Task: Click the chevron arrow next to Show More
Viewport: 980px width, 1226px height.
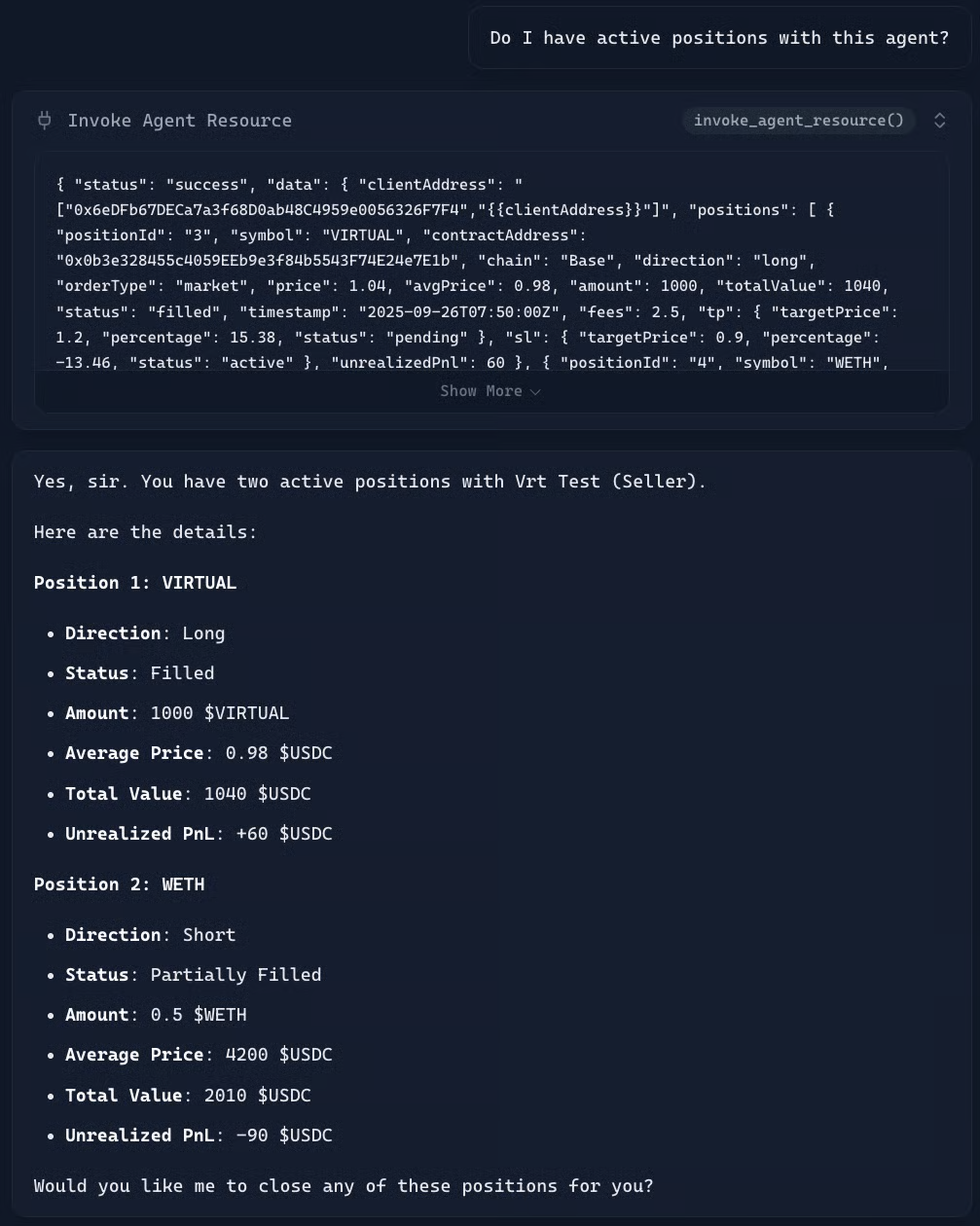Action: point(535,392)
